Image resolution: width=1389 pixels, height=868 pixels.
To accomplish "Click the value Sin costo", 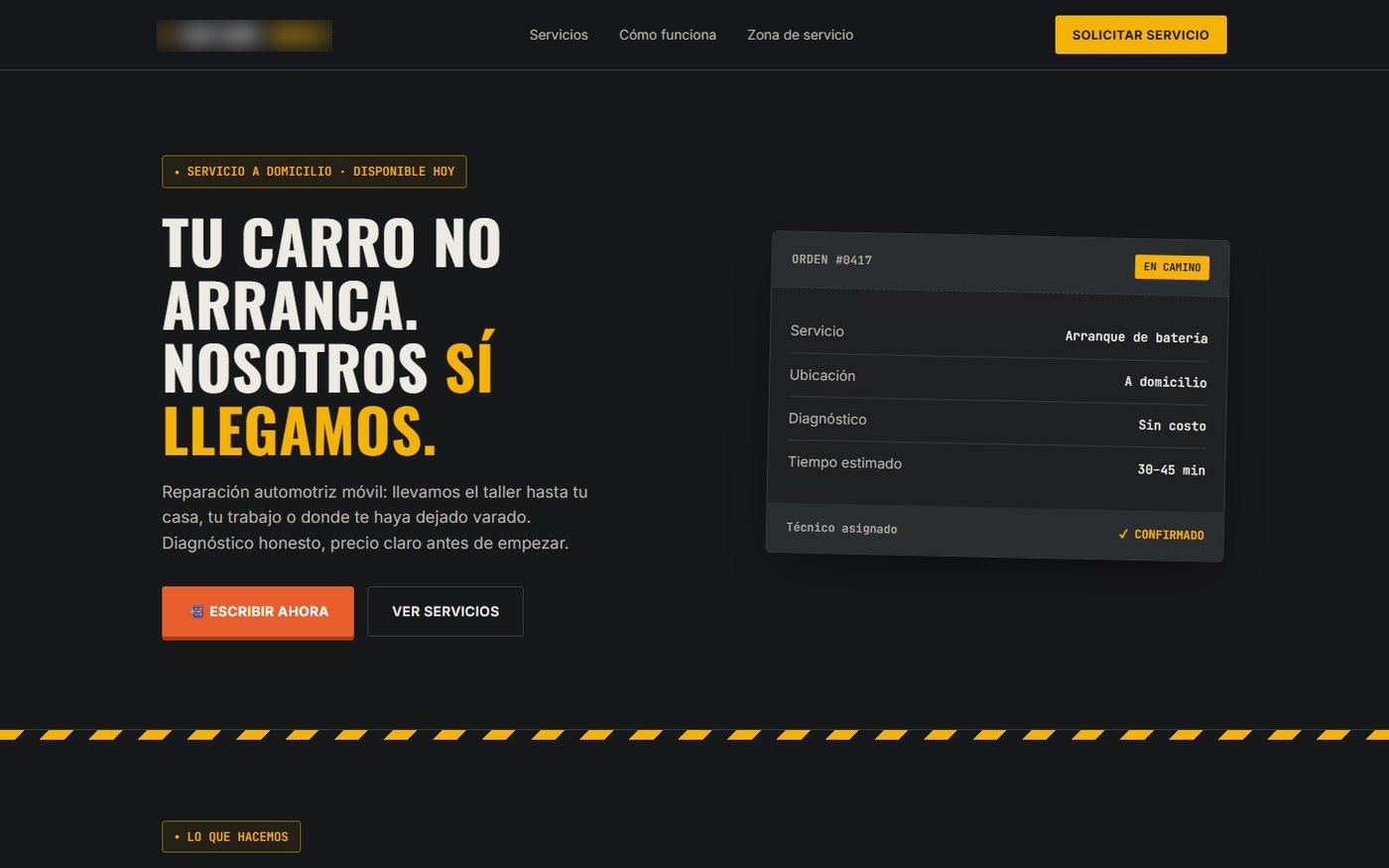I will (1172, 426).
